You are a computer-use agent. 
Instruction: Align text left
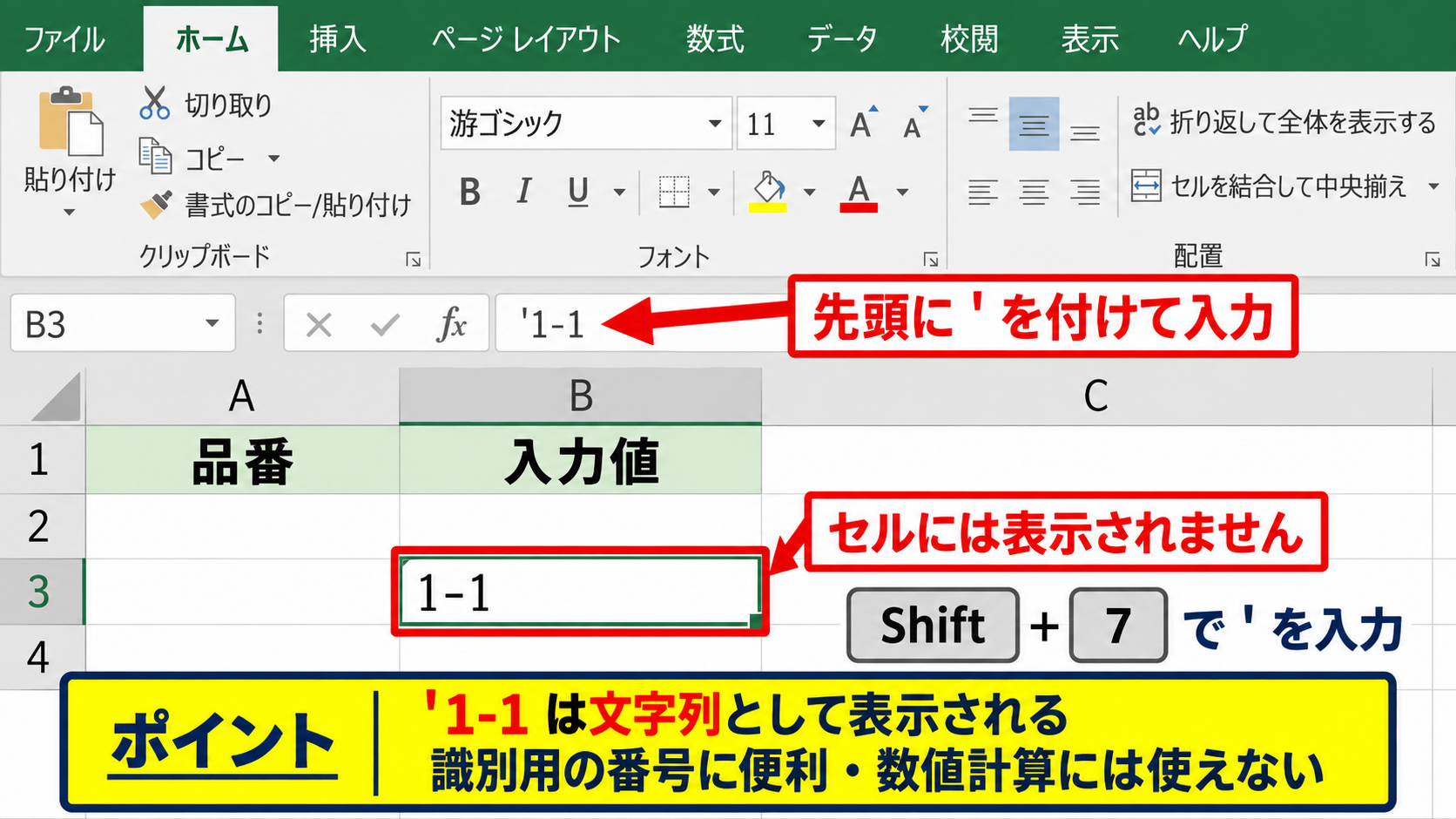(x=983, y=192)
